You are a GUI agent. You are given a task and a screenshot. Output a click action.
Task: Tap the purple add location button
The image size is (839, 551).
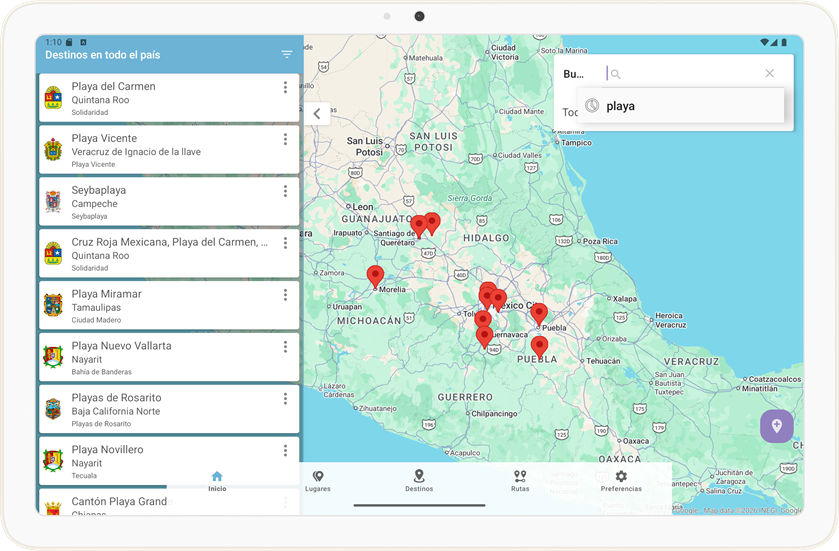pos(777,426)
